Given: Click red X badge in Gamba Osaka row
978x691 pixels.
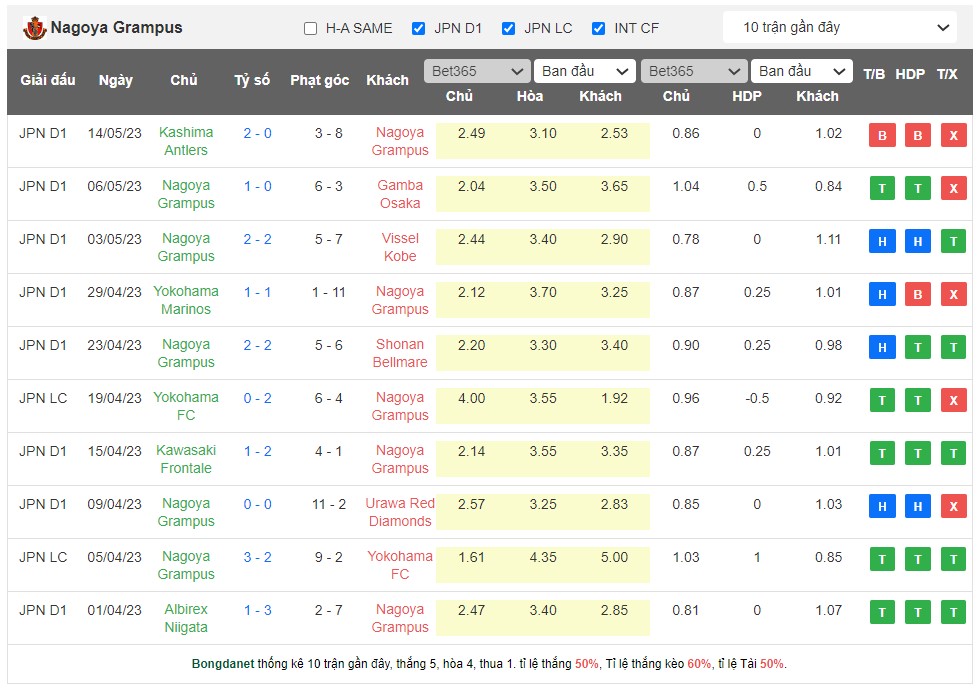Looking at the screenshot, I should (x=953, y=188).
